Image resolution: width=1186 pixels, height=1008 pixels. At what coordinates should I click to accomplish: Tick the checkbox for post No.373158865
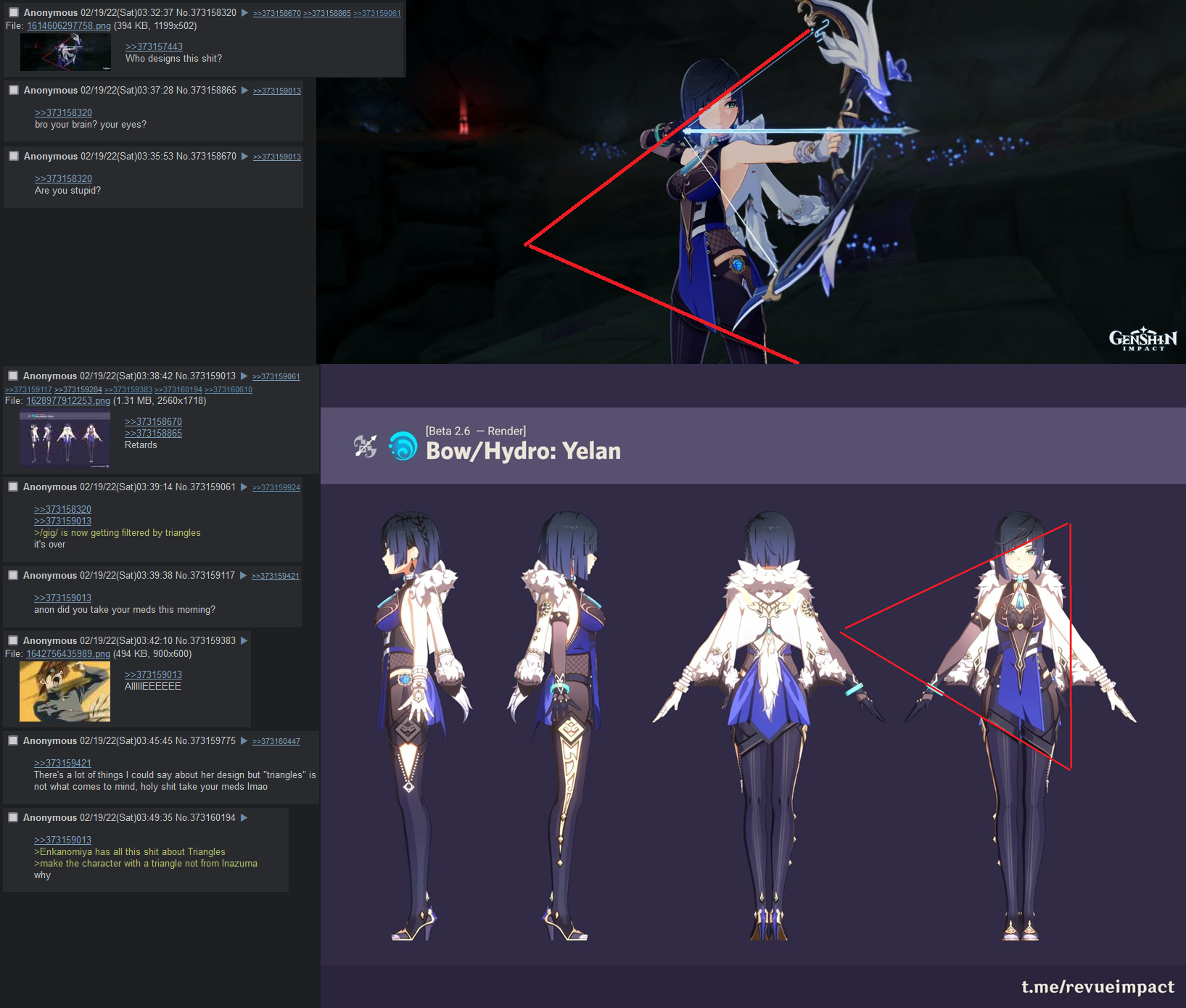[x=14, y=90]
